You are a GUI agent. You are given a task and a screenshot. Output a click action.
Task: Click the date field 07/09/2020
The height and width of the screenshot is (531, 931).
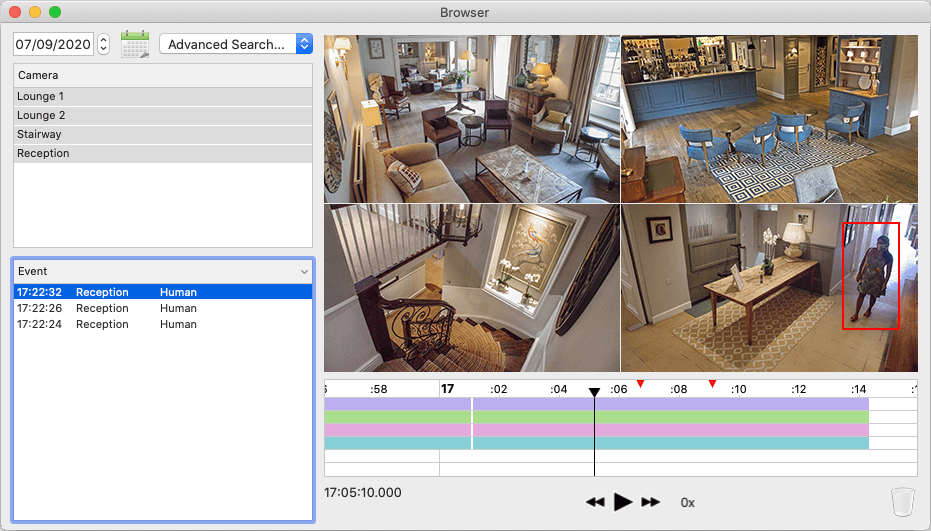53,44
